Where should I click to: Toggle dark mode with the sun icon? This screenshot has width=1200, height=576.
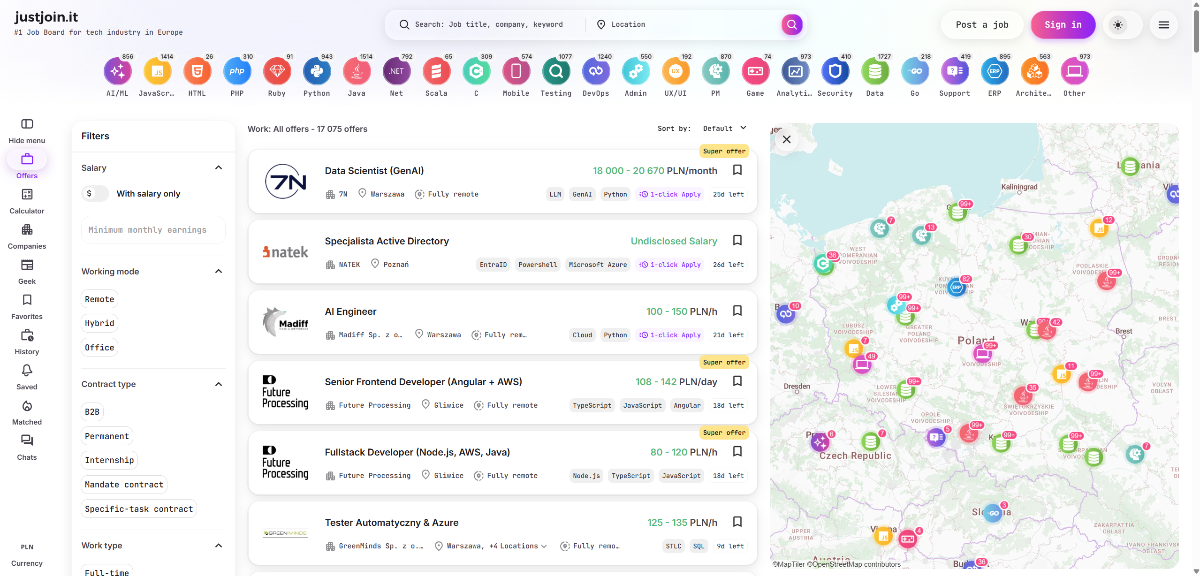click(x=1118, y=25)
